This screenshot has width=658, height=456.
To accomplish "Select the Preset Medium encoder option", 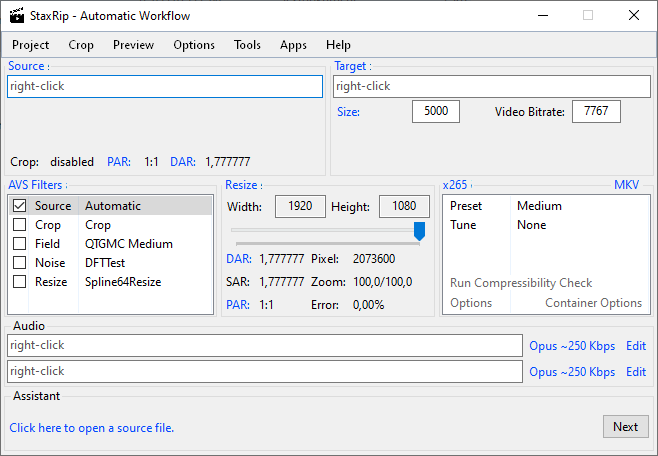I will click(539, 206).
